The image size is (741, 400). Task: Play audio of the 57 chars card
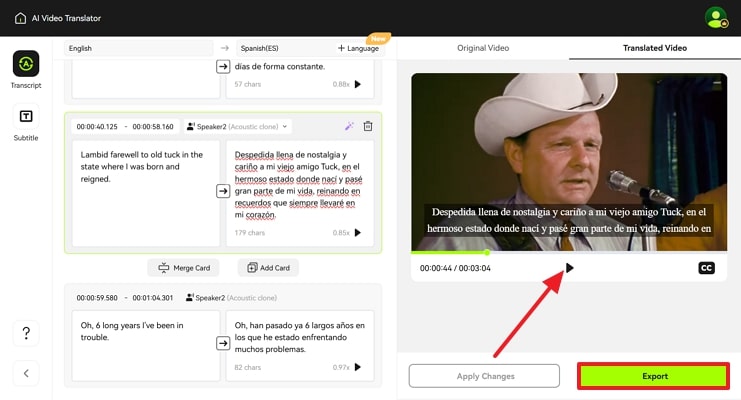click(358, 84)
